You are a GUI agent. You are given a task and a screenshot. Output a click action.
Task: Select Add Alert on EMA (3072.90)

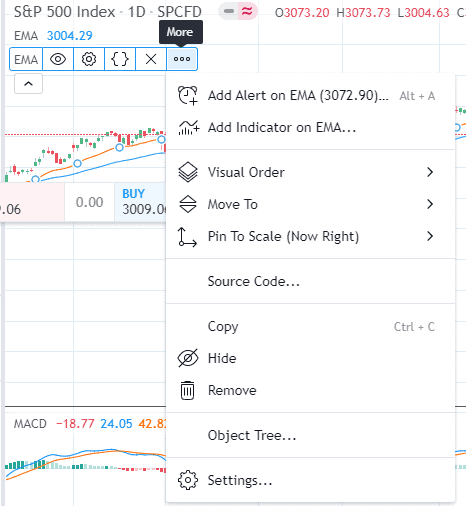click(310, 96)
